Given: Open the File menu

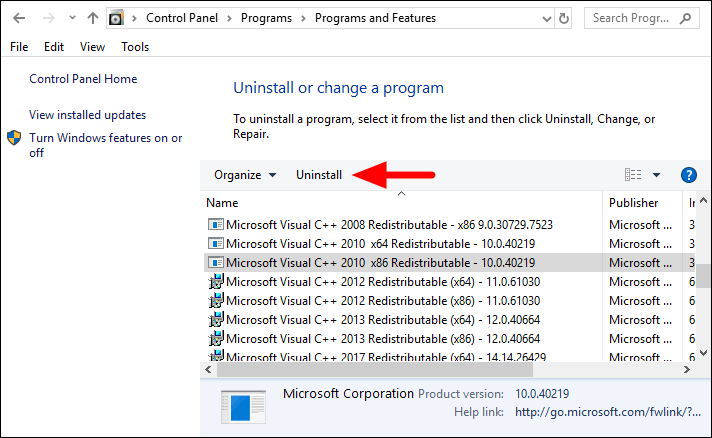Looking at the screenshot, I should click(19, 47).
